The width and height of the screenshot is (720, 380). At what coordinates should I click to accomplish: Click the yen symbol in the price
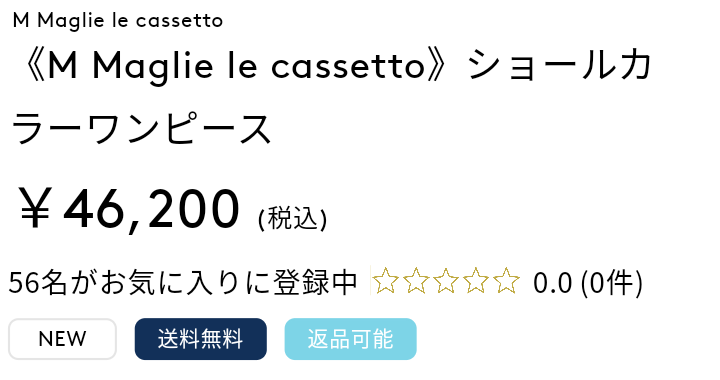(34, 208)
